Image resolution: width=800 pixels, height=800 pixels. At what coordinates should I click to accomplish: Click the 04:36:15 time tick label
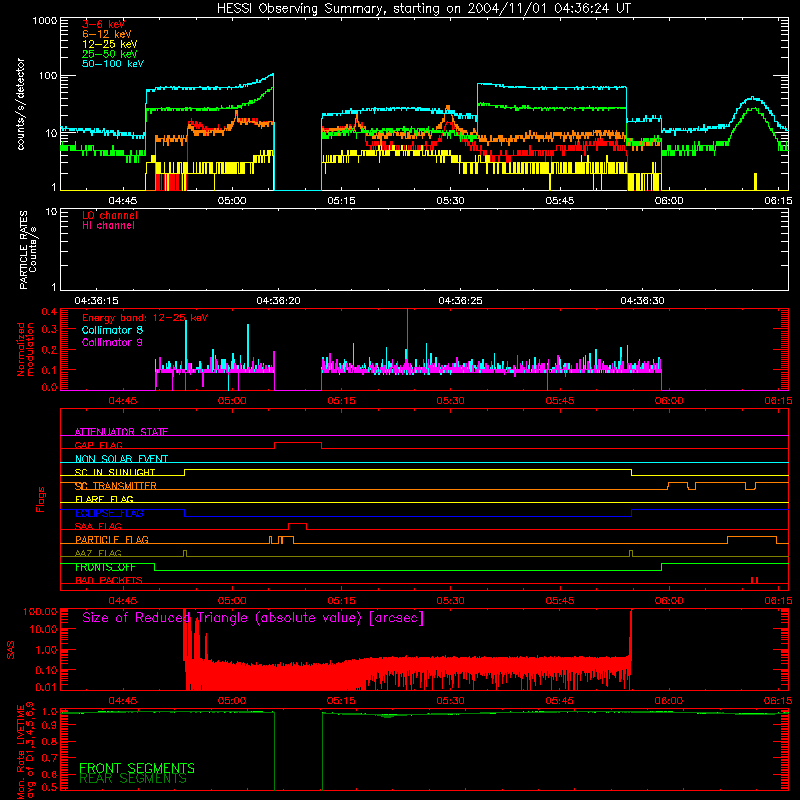pyautogui.click(x=96, y=301)
